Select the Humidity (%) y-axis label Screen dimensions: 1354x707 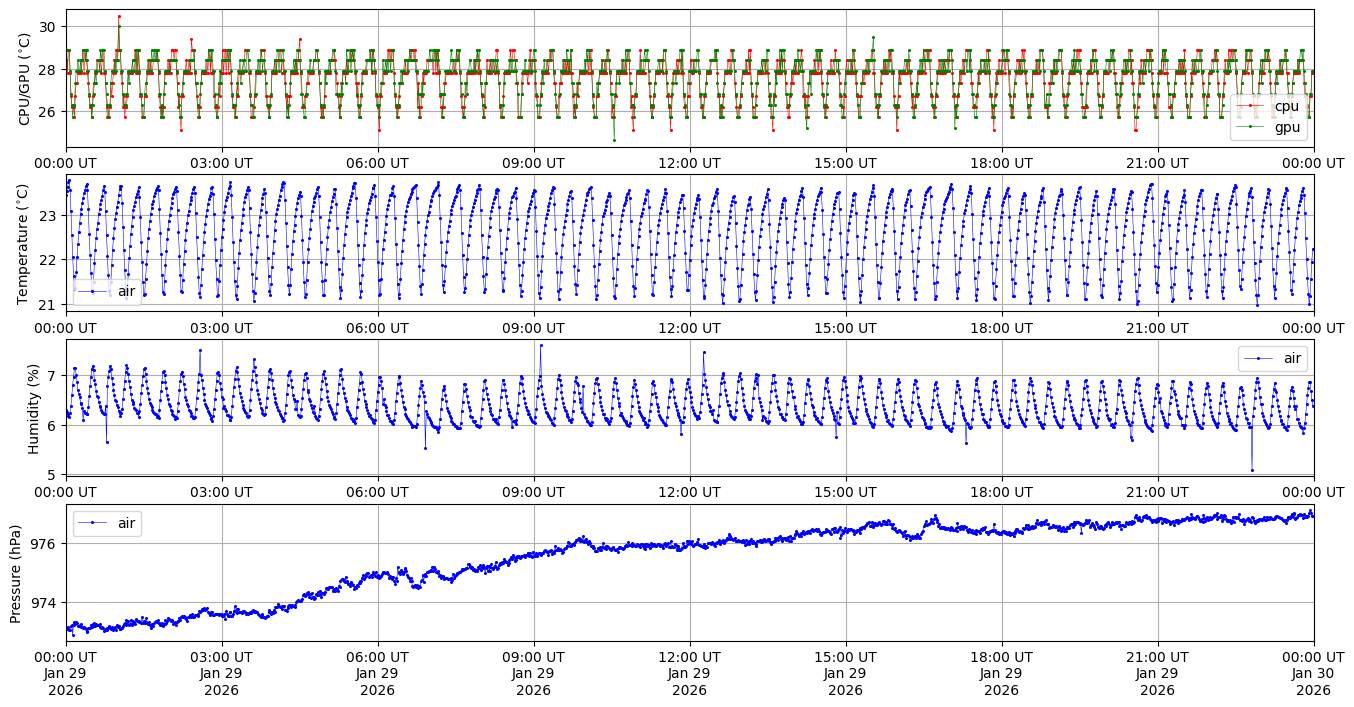(33, 407)
